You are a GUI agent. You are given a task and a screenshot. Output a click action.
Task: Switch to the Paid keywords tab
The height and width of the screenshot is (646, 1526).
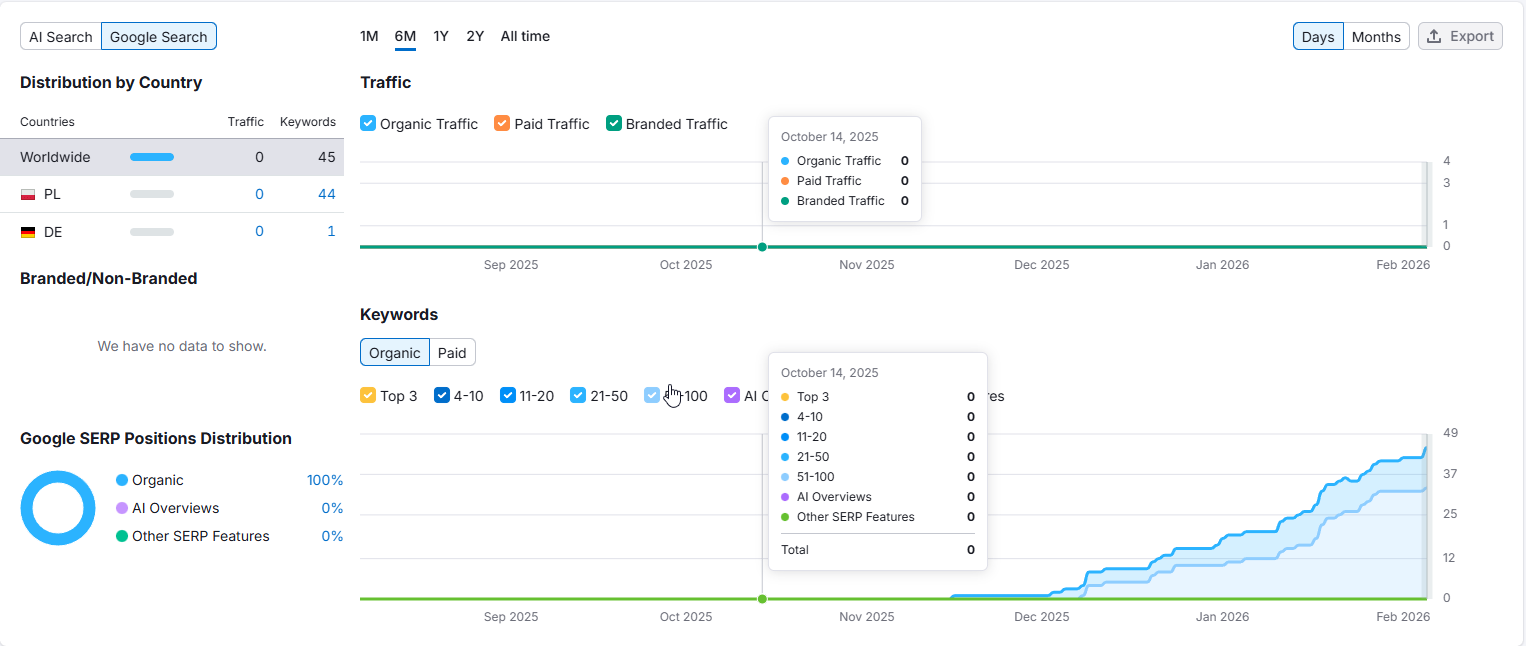(452, 352)
